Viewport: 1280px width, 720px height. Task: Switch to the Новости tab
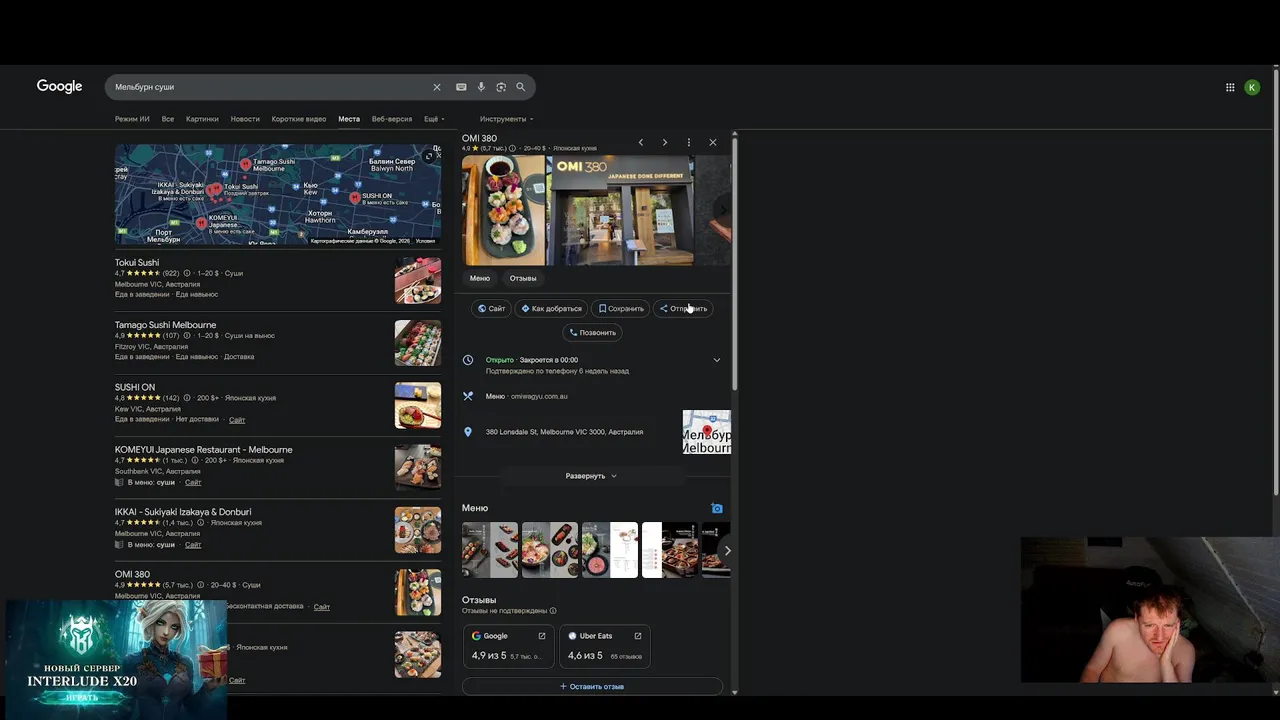245,119
